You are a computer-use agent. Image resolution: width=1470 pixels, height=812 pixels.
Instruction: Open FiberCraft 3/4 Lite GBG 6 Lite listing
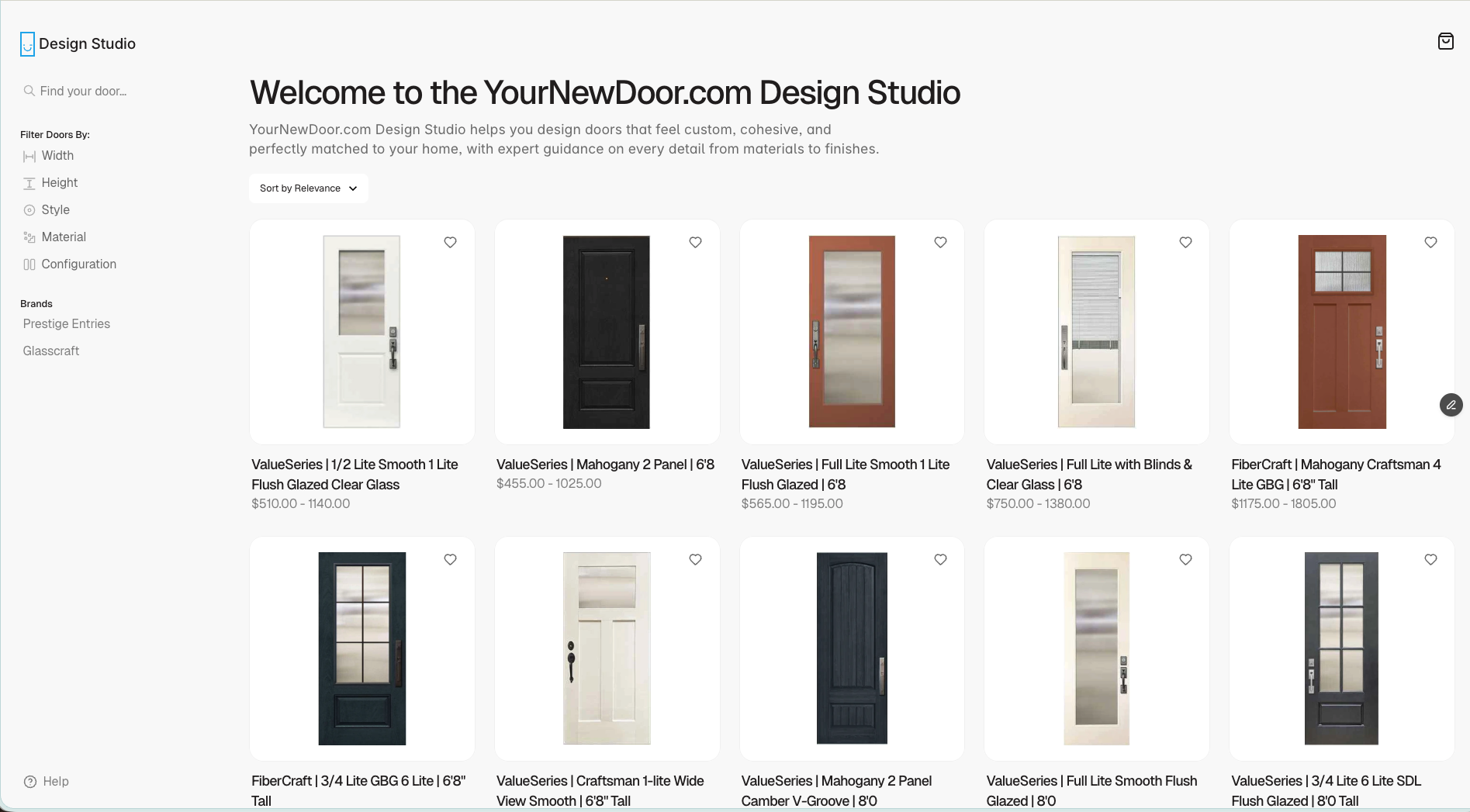pos(361,649)
